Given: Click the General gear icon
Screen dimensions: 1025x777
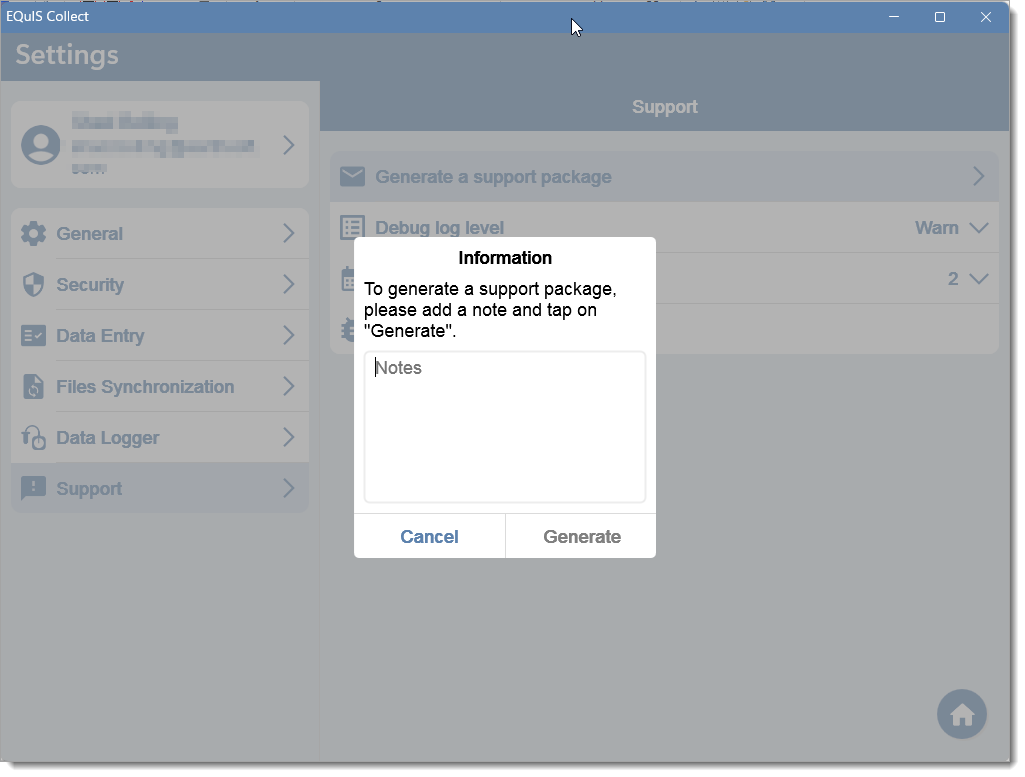Looking at the screenshot, I should [33, 233].
